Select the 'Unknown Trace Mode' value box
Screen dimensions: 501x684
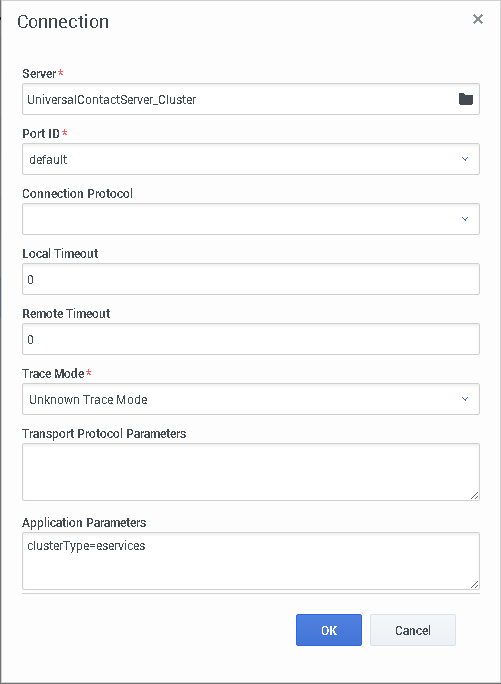coord(251,399)
